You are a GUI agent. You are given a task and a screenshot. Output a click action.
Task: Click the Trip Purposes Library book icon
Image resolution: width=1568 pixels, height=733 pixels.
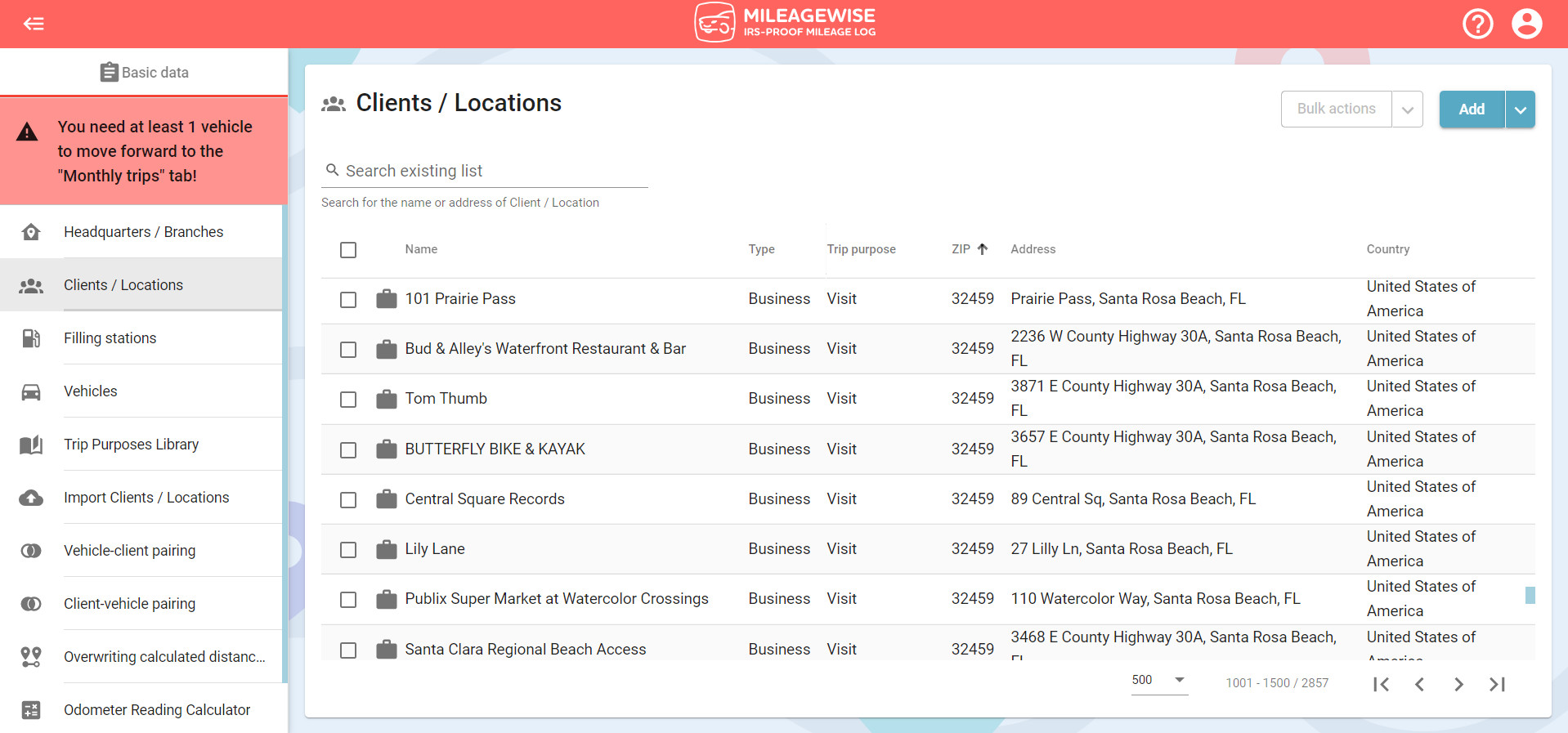tap(31, 445)
